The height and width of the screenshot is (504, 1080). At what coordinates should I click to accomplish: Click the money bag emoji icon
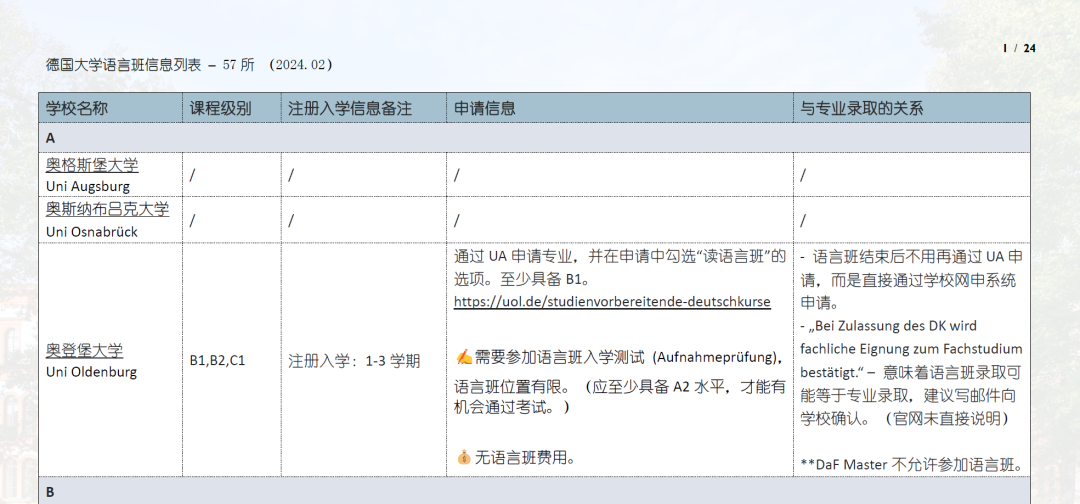[x=463, y=458]
